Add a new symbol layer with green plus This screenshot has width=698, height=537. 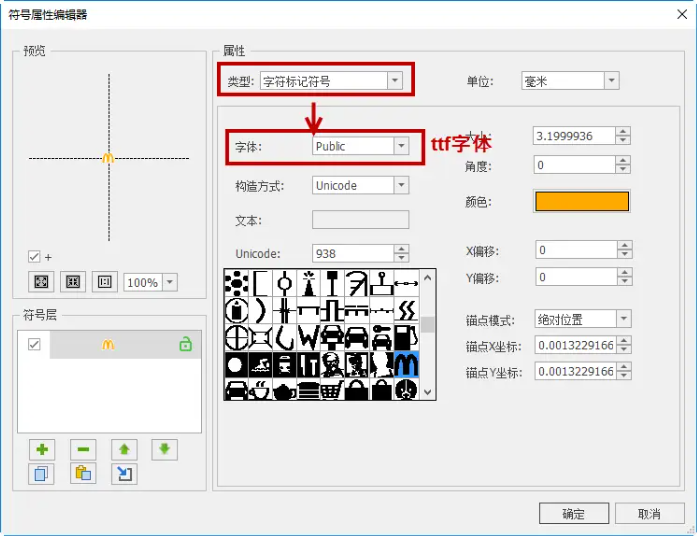click(x=42, y=450)
